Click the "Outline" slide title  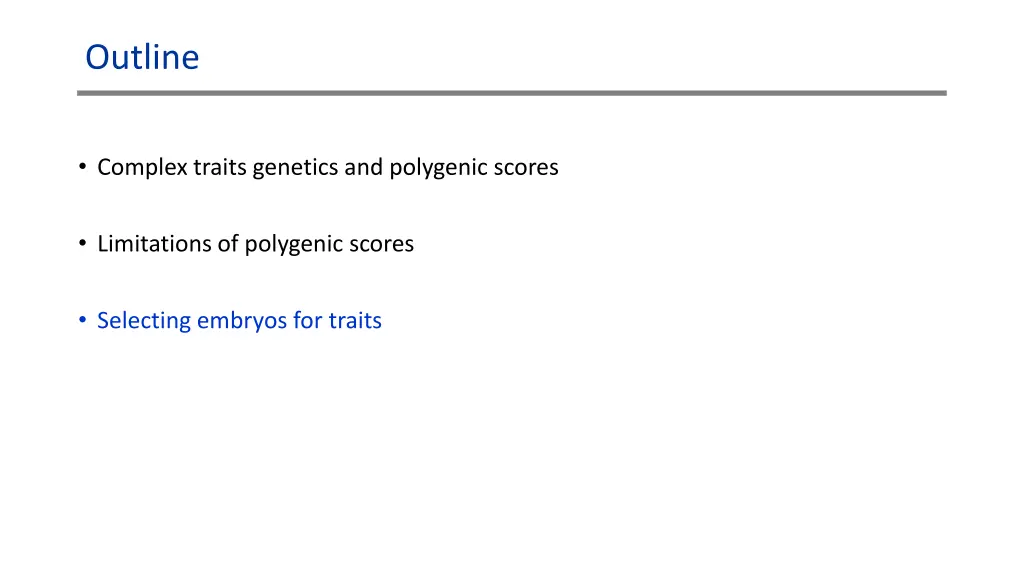point(142,57)
